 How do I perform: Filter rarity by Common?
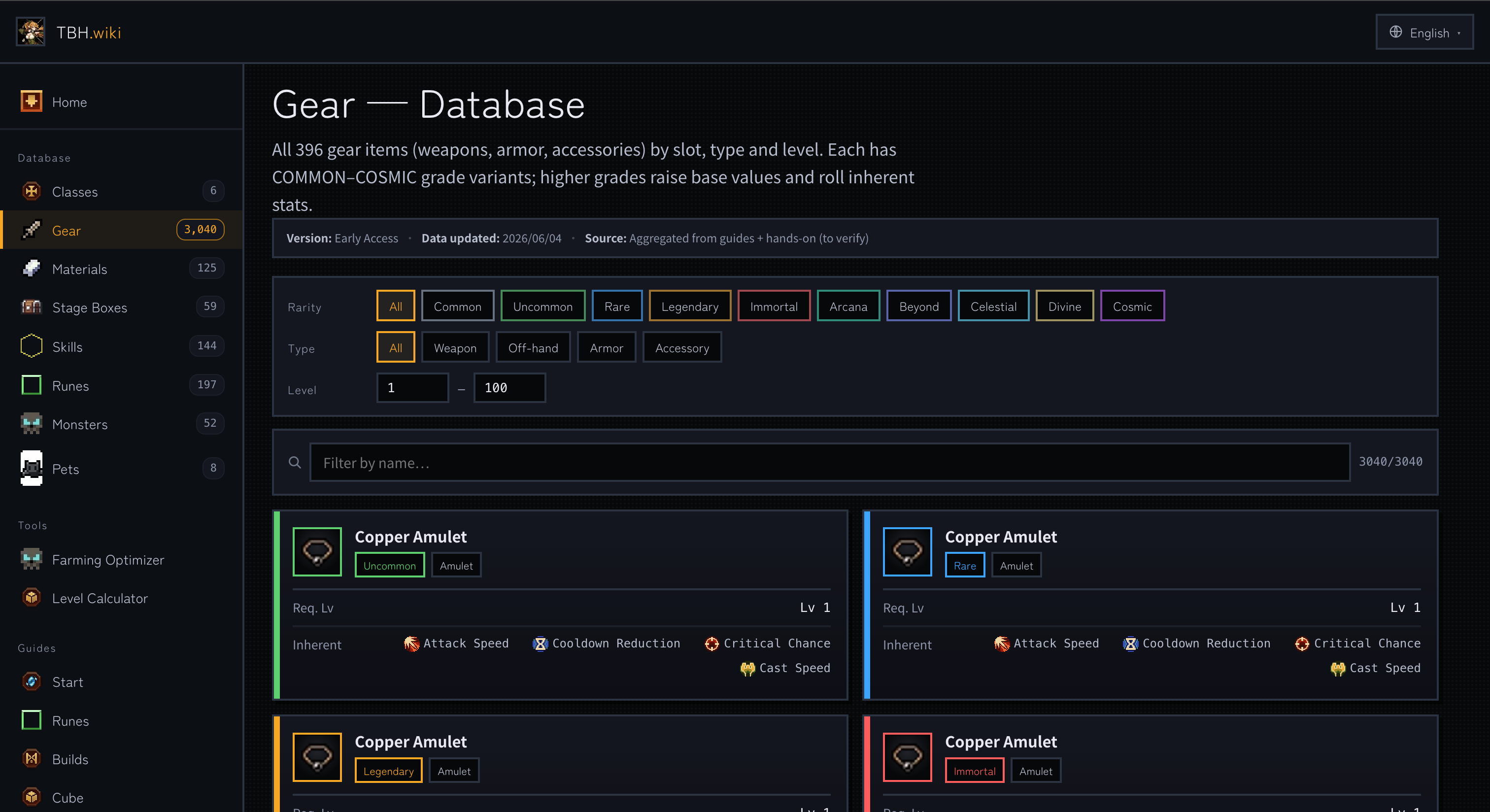click(458, 306)
